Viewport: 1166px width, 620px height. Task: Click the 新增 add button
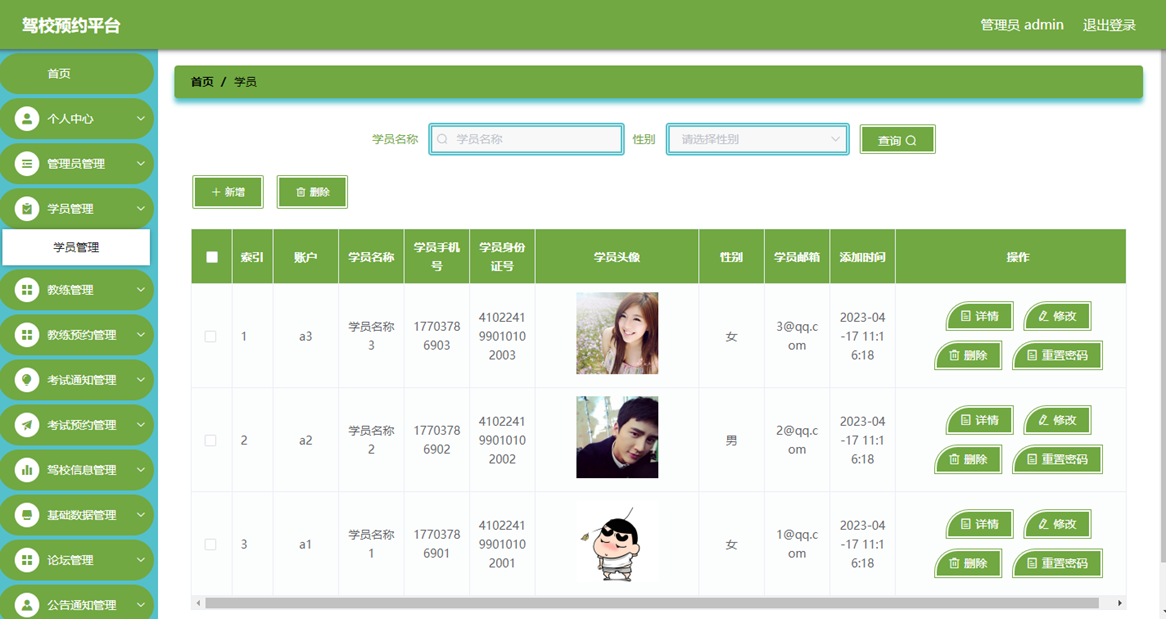(x=228, y=192)
